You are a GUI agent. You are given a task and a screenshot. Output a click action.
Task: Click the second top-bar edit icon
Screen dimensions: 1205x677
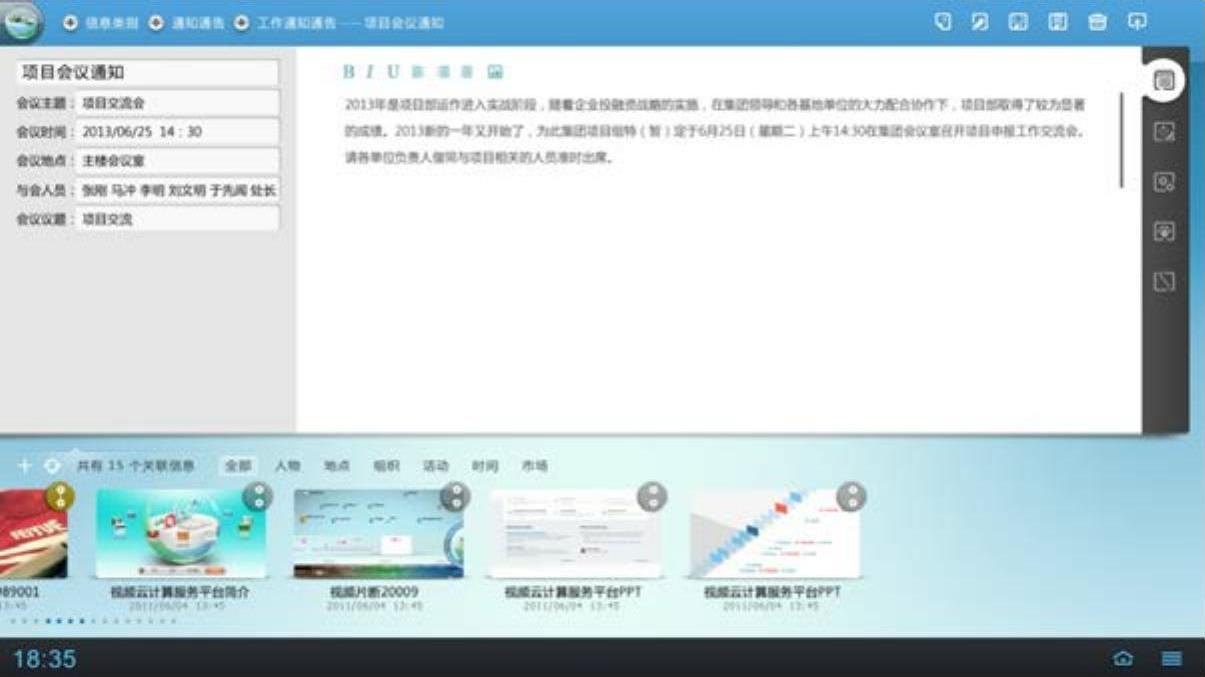[980, 21]
